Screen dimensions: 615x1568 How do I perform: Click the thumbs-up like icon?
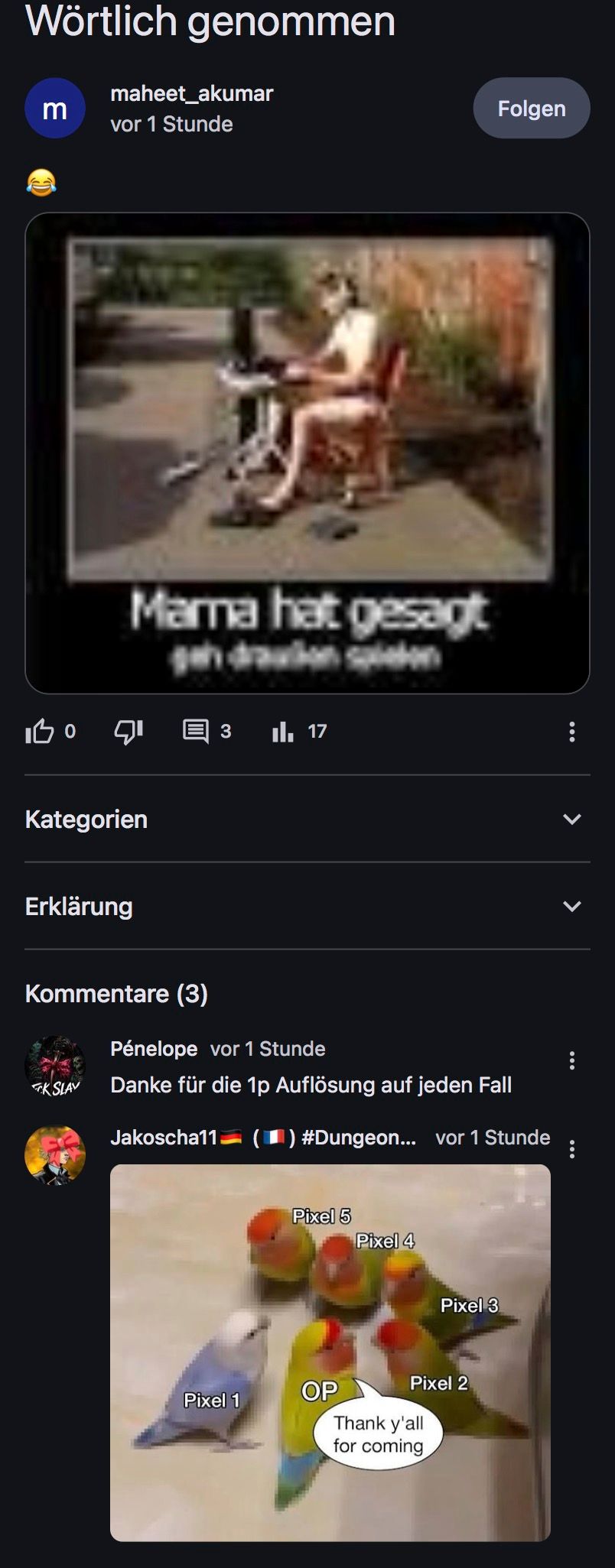(40, 732)
